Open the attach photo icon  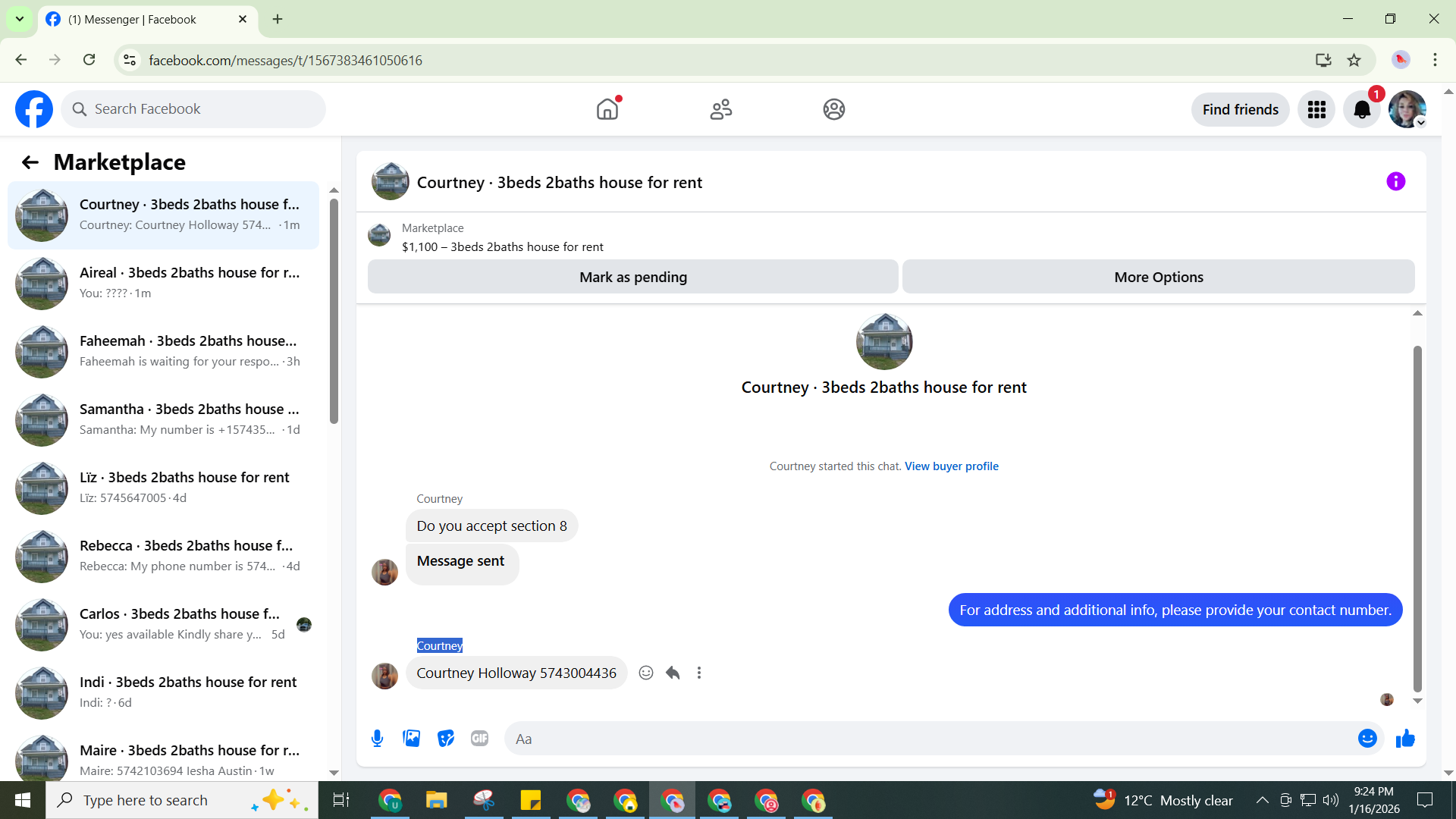[x=411, y=739]
